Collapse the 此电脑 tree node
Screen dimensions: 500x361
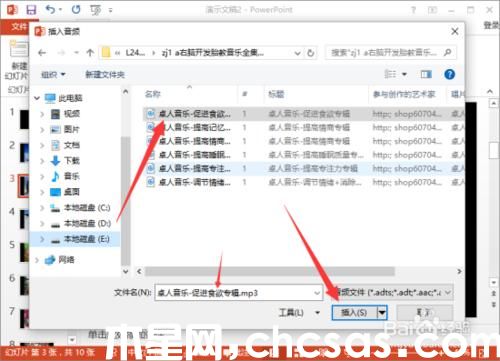(x=37, y=98)
